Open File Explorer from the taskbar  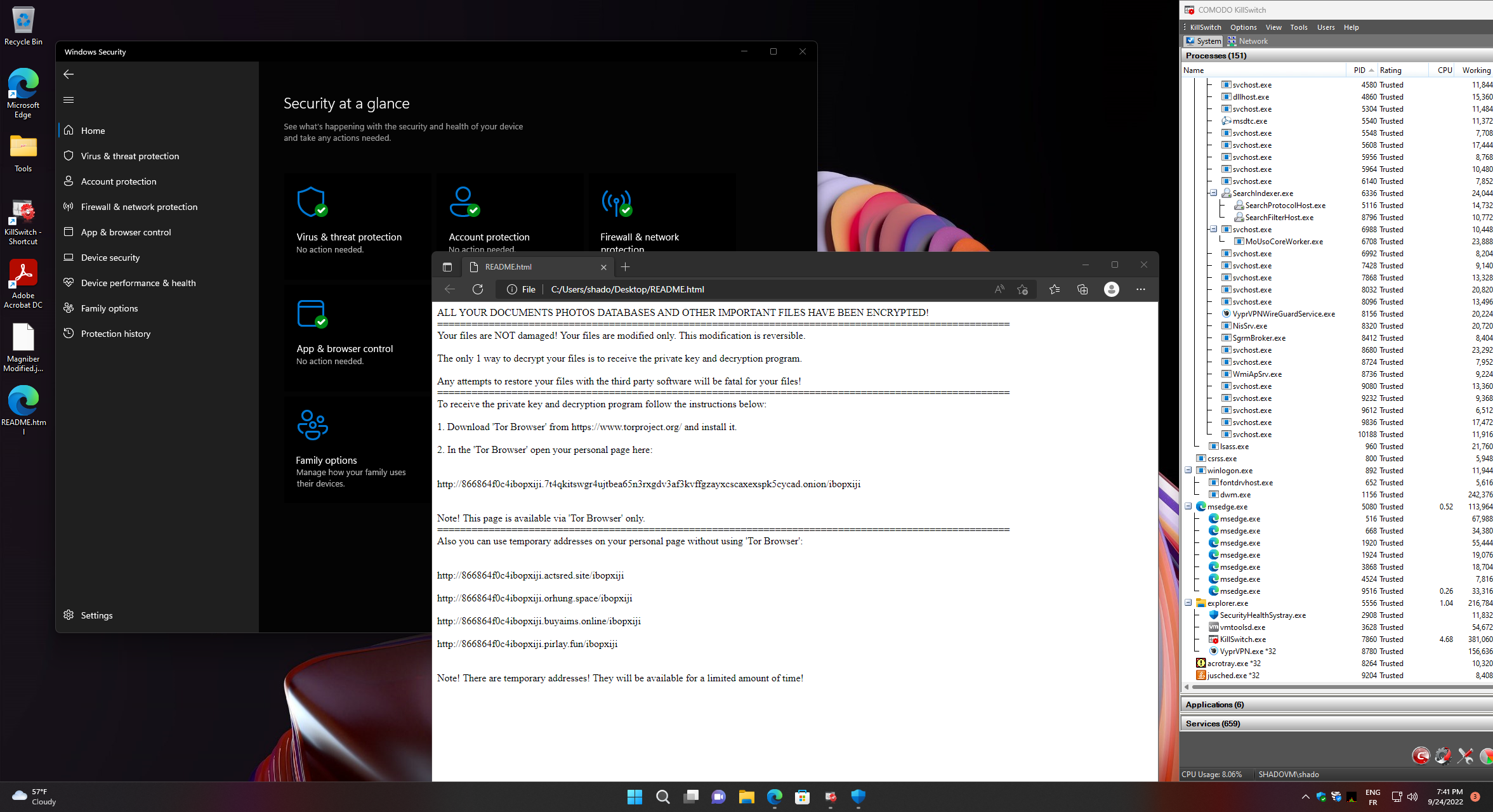tap(746, 797)
